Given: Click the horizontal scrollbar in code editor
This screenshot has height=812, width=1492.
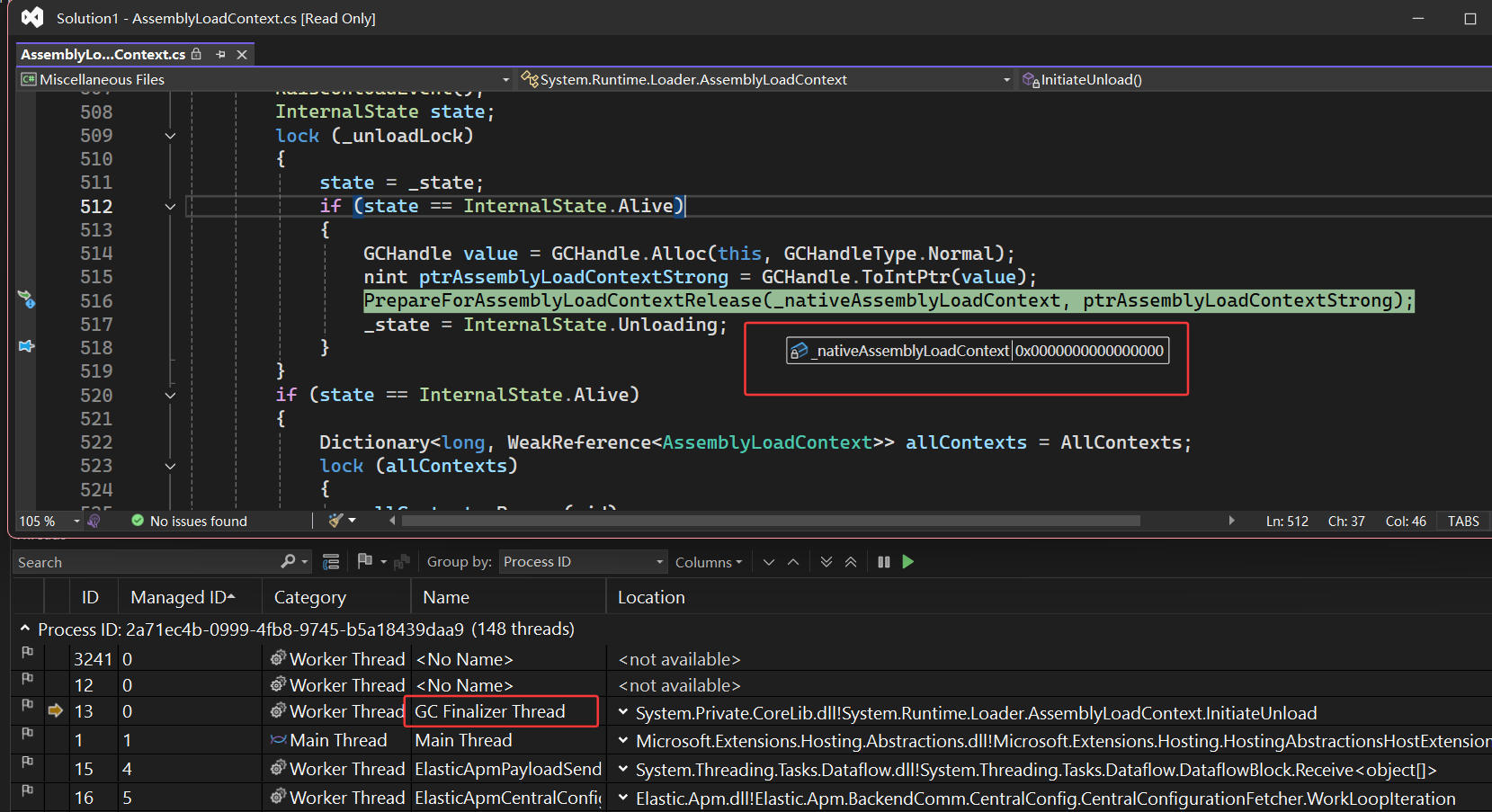Looking at the screenshot, I should pos(770,521).
